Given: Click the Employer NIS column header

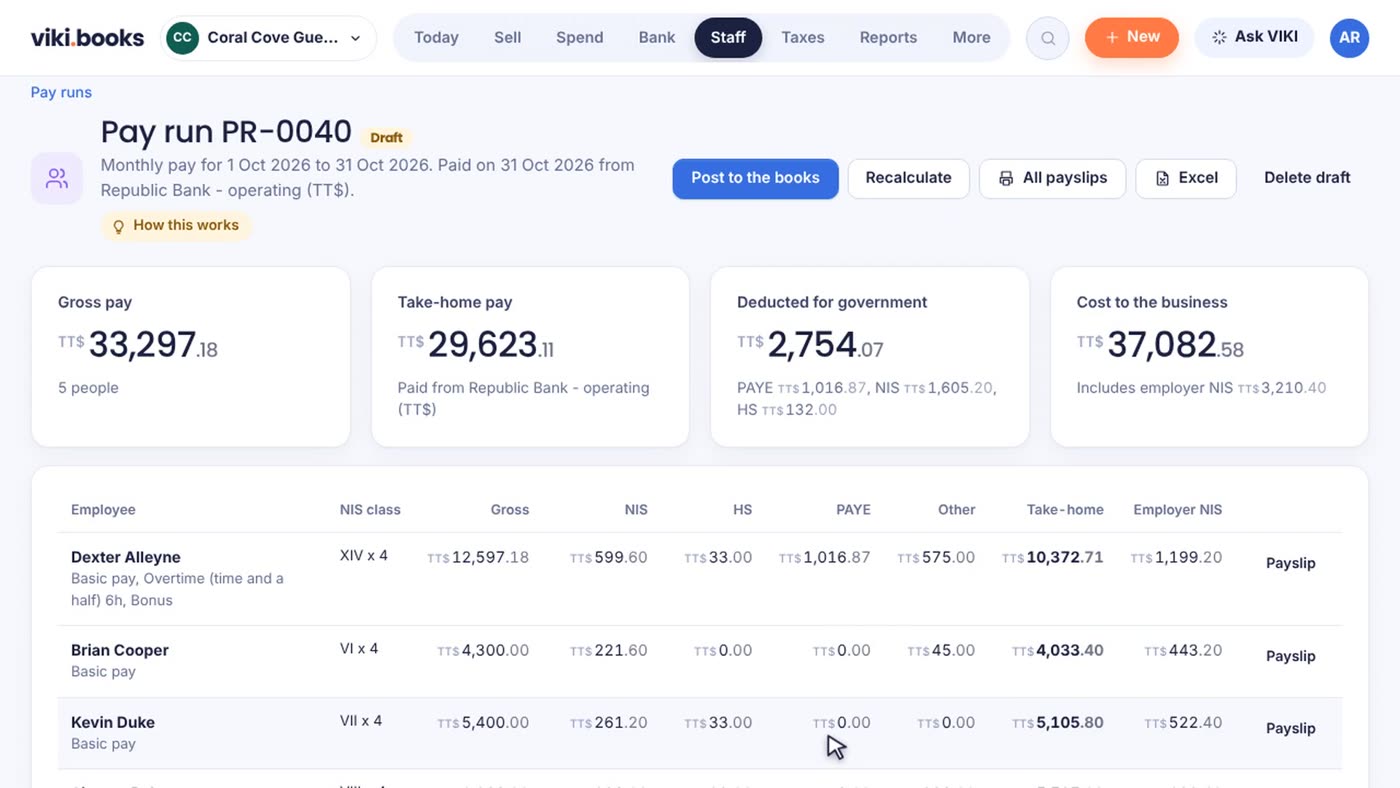Looking at the screenshot, I should (x=1178, y=510).
